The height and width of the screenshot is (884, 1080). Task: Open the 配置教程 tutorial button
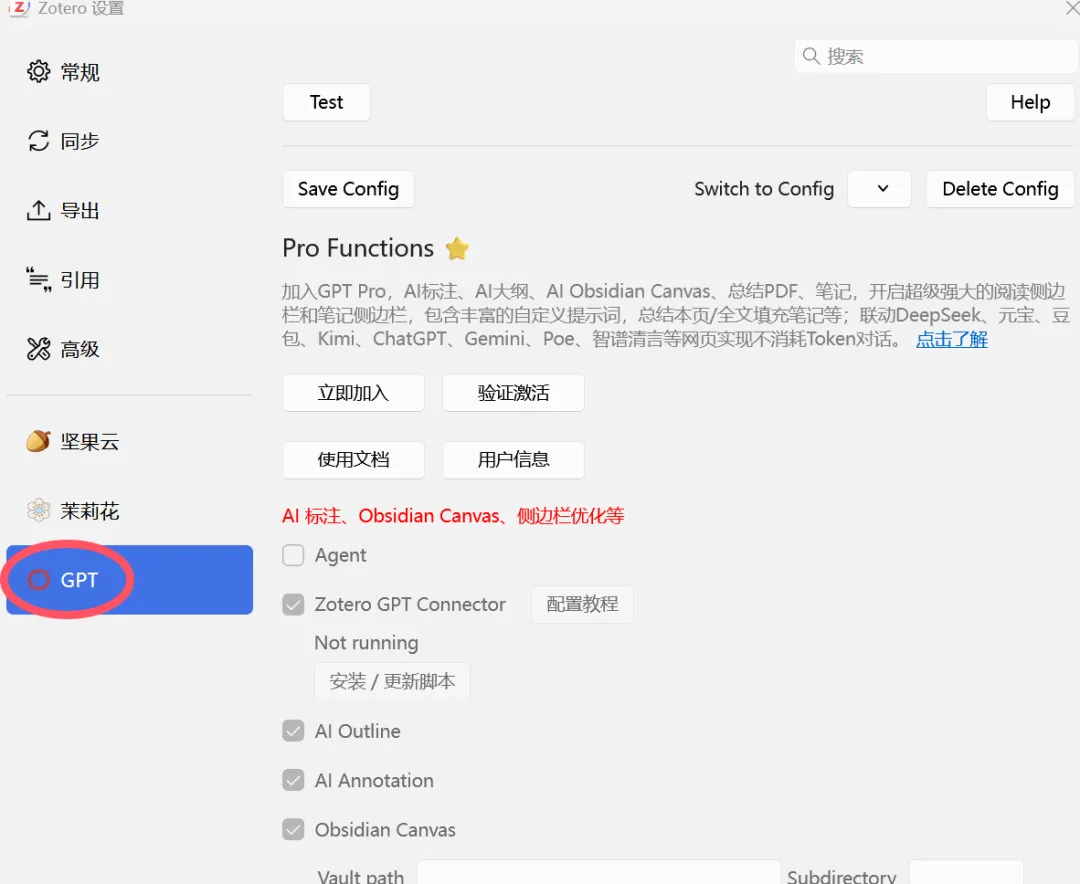[x=582, y=604]
